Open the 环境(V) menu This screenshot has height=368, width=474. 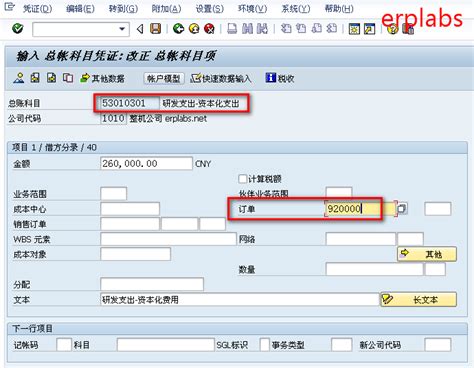point(252,8)
